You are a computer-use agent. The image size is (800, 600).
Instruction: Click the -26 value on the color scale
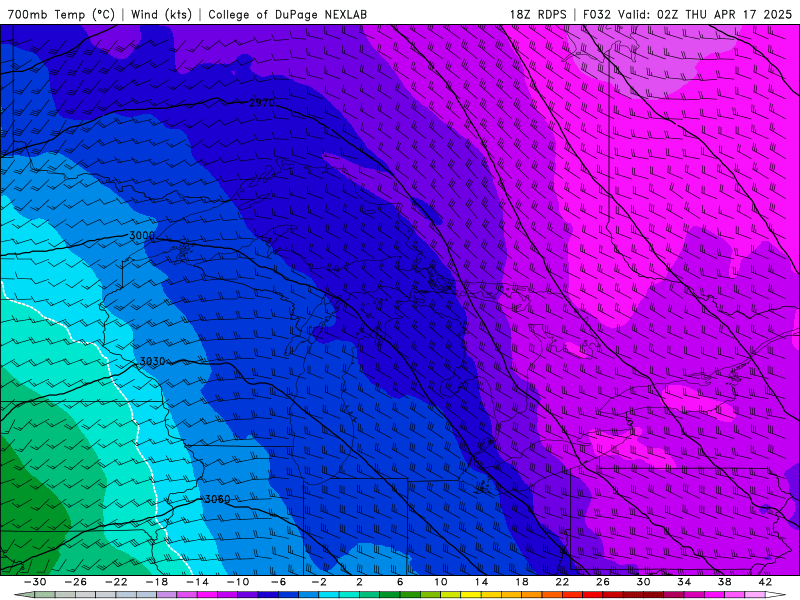tap(76, 582)
